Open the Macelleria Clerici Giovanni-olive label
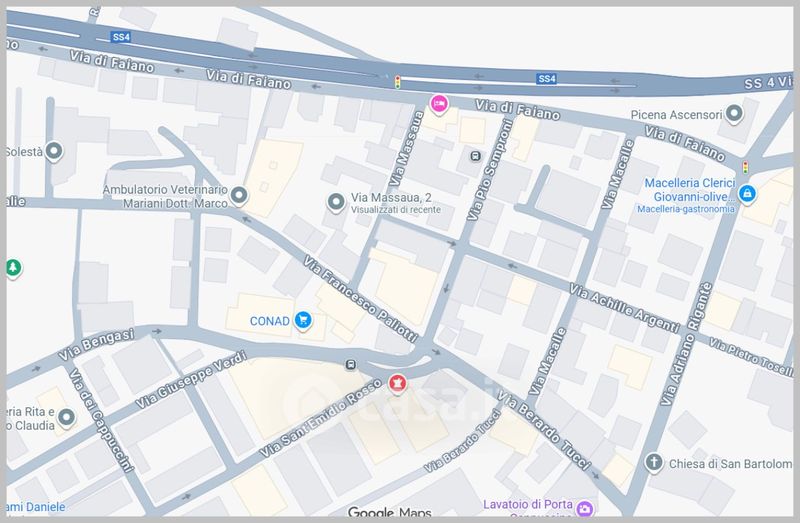 point(689,190)
